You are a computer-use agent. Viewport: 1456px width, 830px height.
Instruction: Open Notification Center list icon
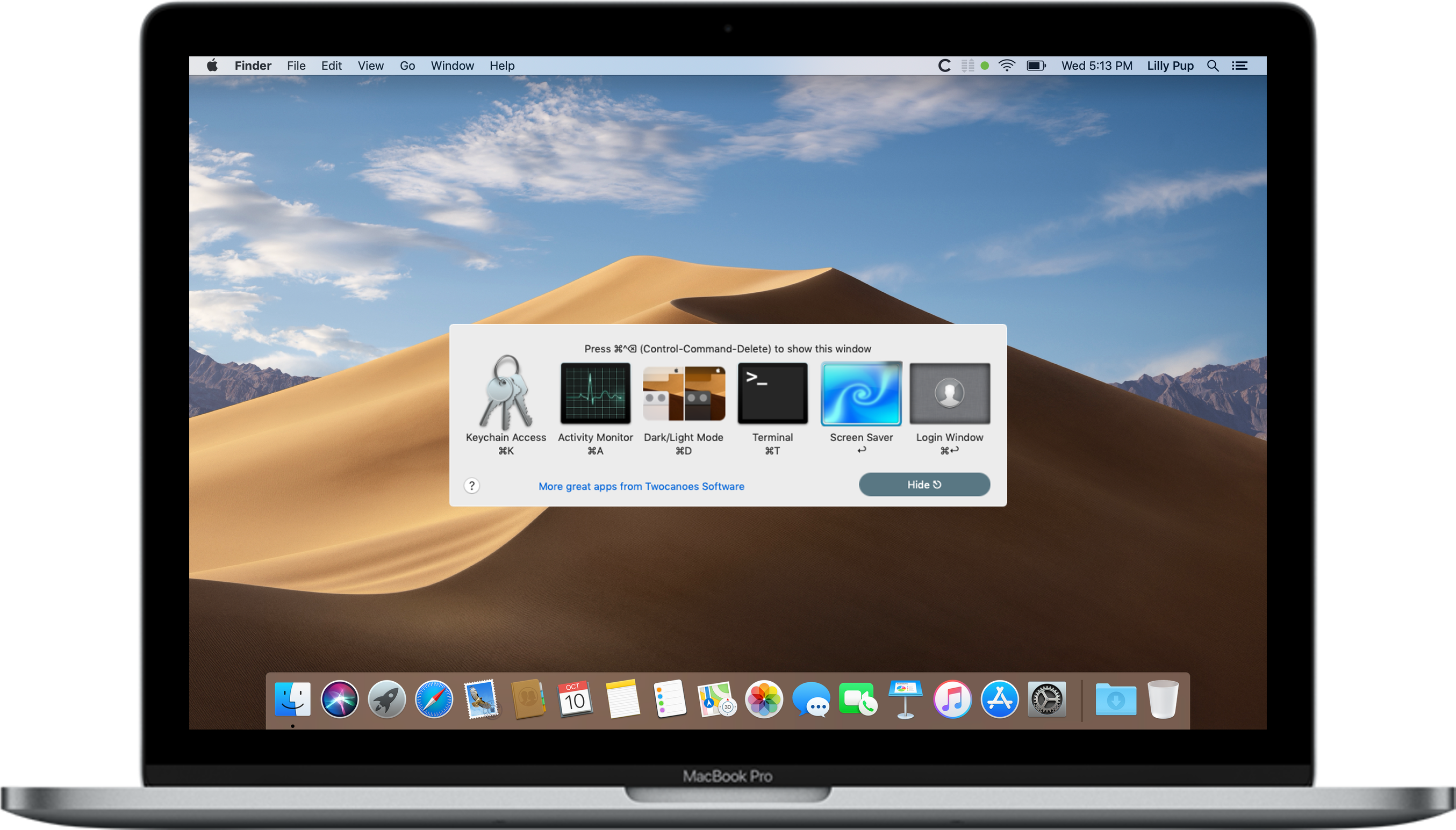pos(1239,66)
